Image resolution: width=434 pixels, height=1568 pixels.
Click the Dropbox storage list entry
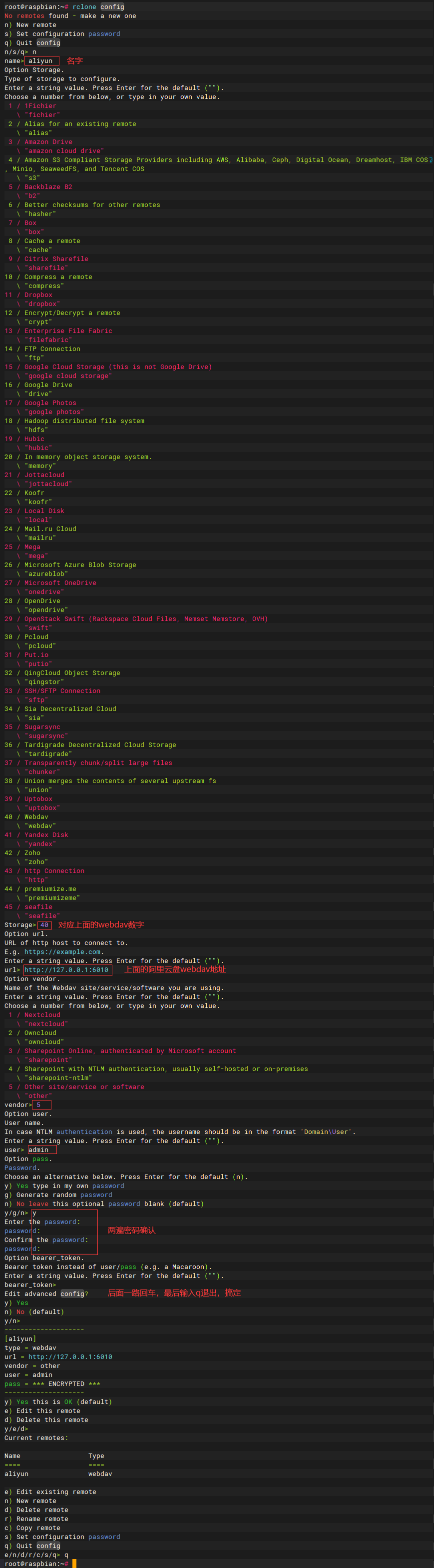(x=37, y=294)
